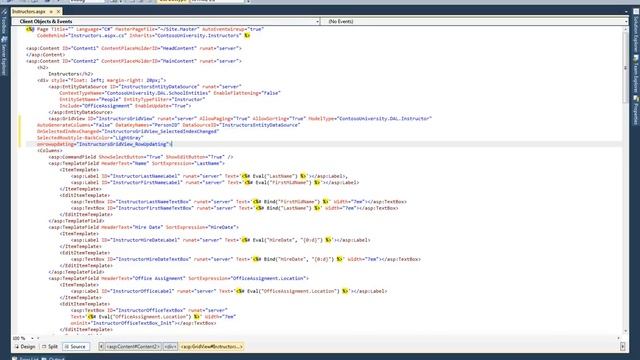Click the TemplateField HeaderText="Office Assignment" line
The height and width of the screenshot is (360, 640).
[178, 278]
